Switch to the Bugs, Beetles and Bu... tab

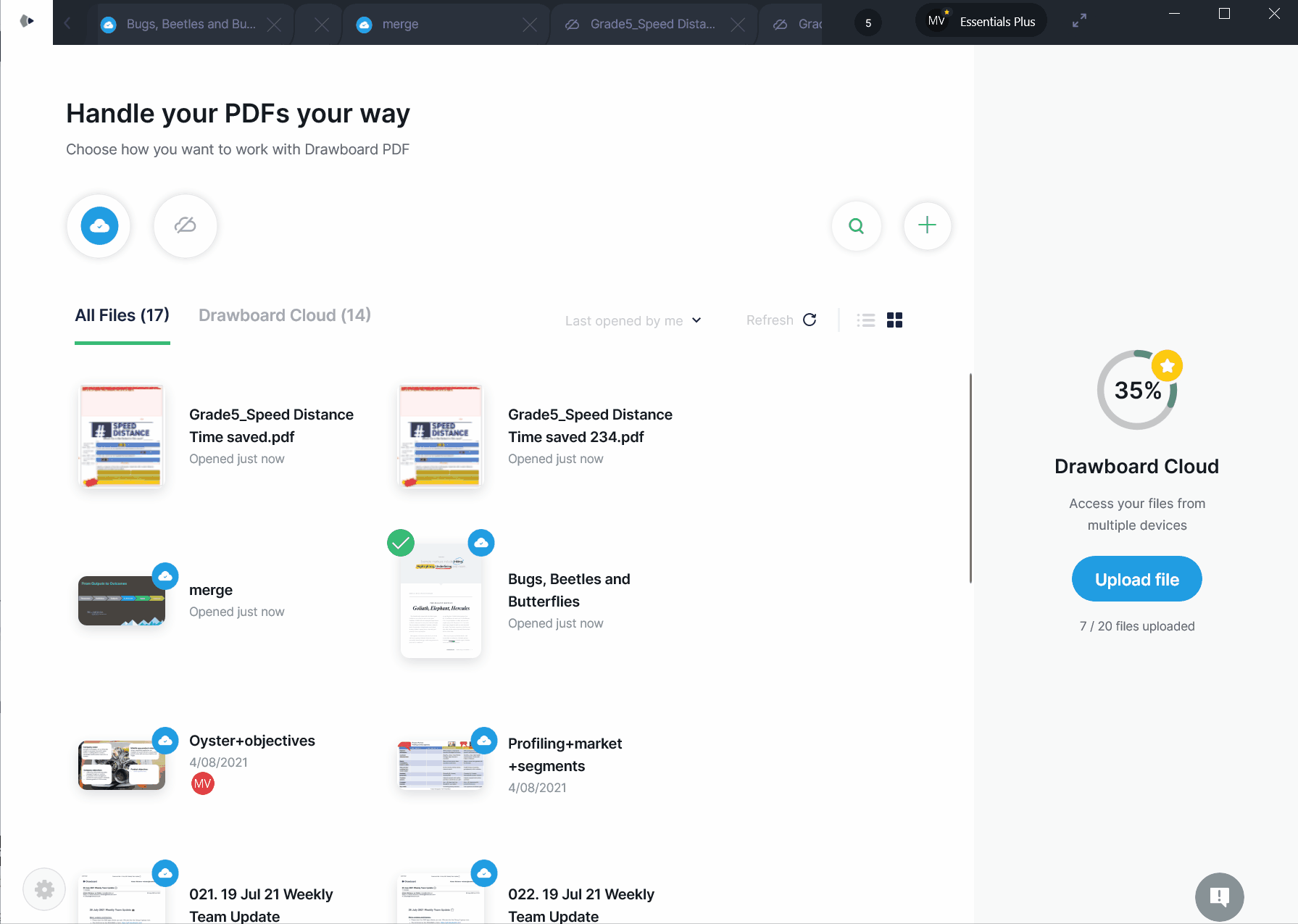191,24
